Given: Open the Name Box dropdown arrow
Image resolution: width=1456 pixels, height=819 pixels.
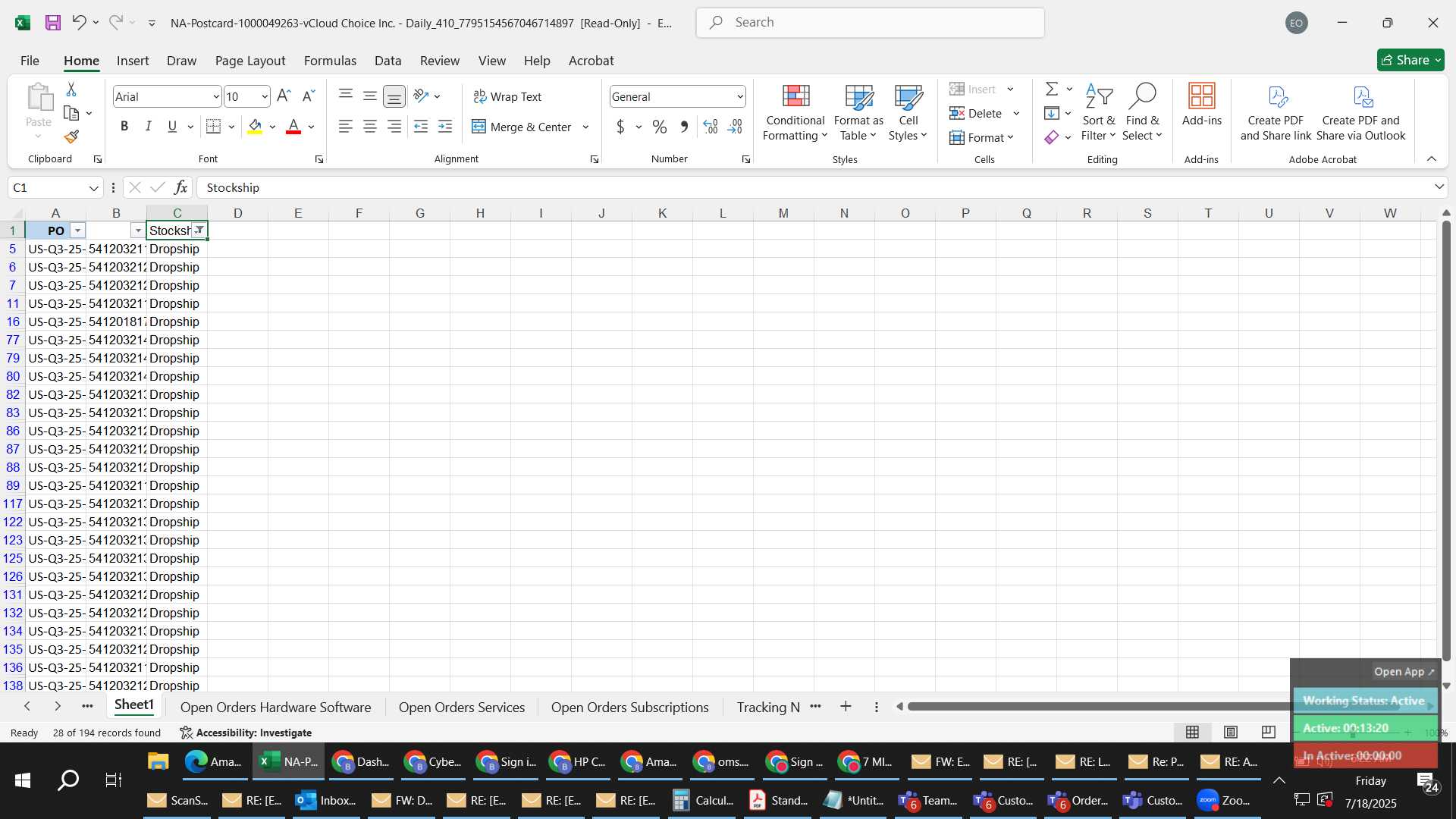Looking at the screenshot, I should tap(93, 188).
